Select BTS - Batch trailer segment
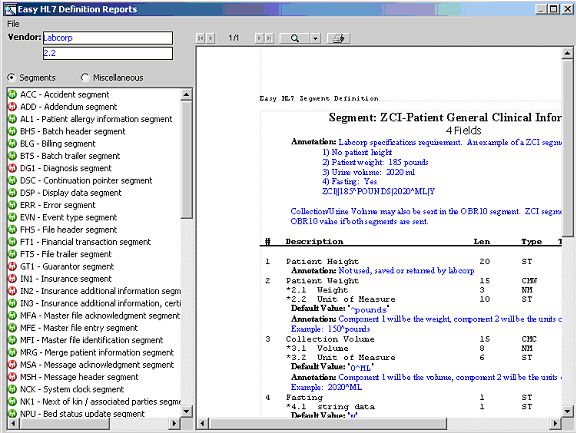This screenshot has height=433, width=576. pyautogui.click(x=70, y=156)
